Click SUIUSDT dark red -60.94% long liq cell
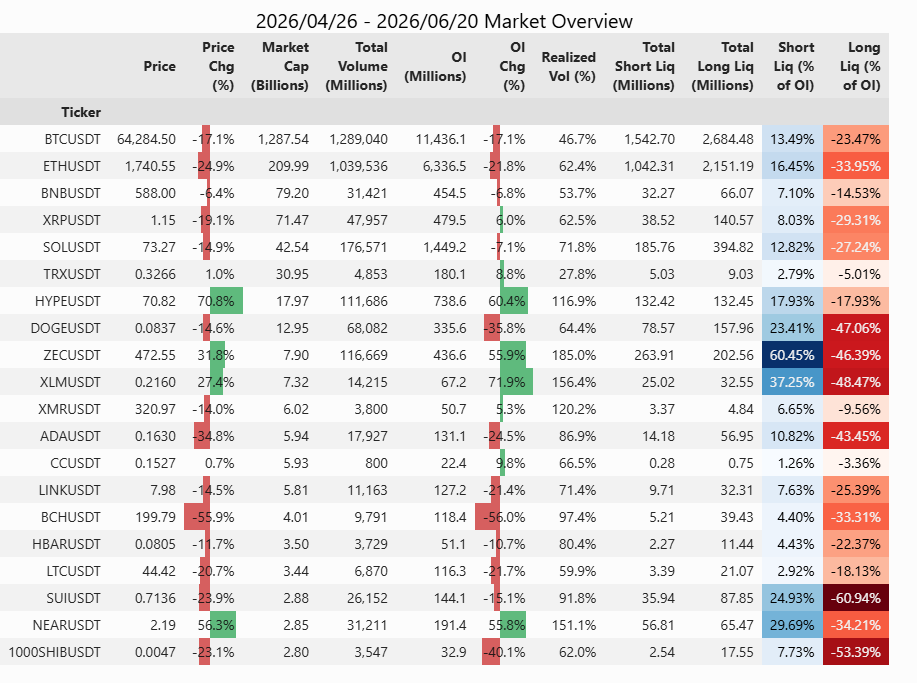 (856, 598)
